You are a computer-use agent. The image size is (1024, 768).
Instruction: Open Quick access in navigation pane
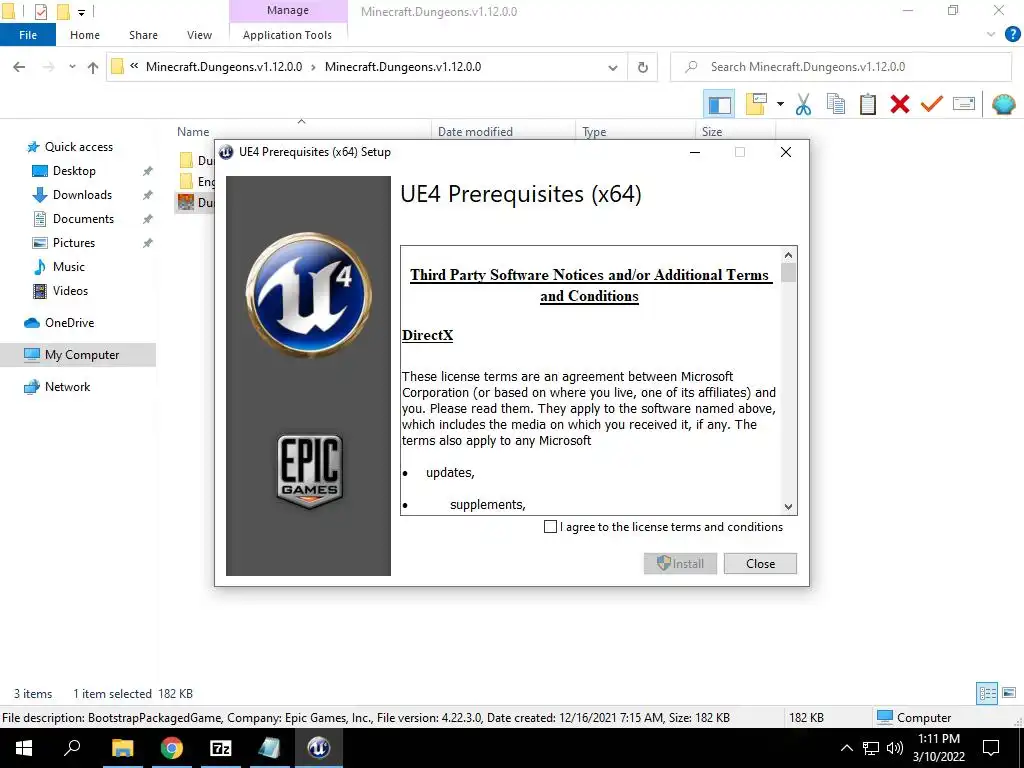(78, 147)
